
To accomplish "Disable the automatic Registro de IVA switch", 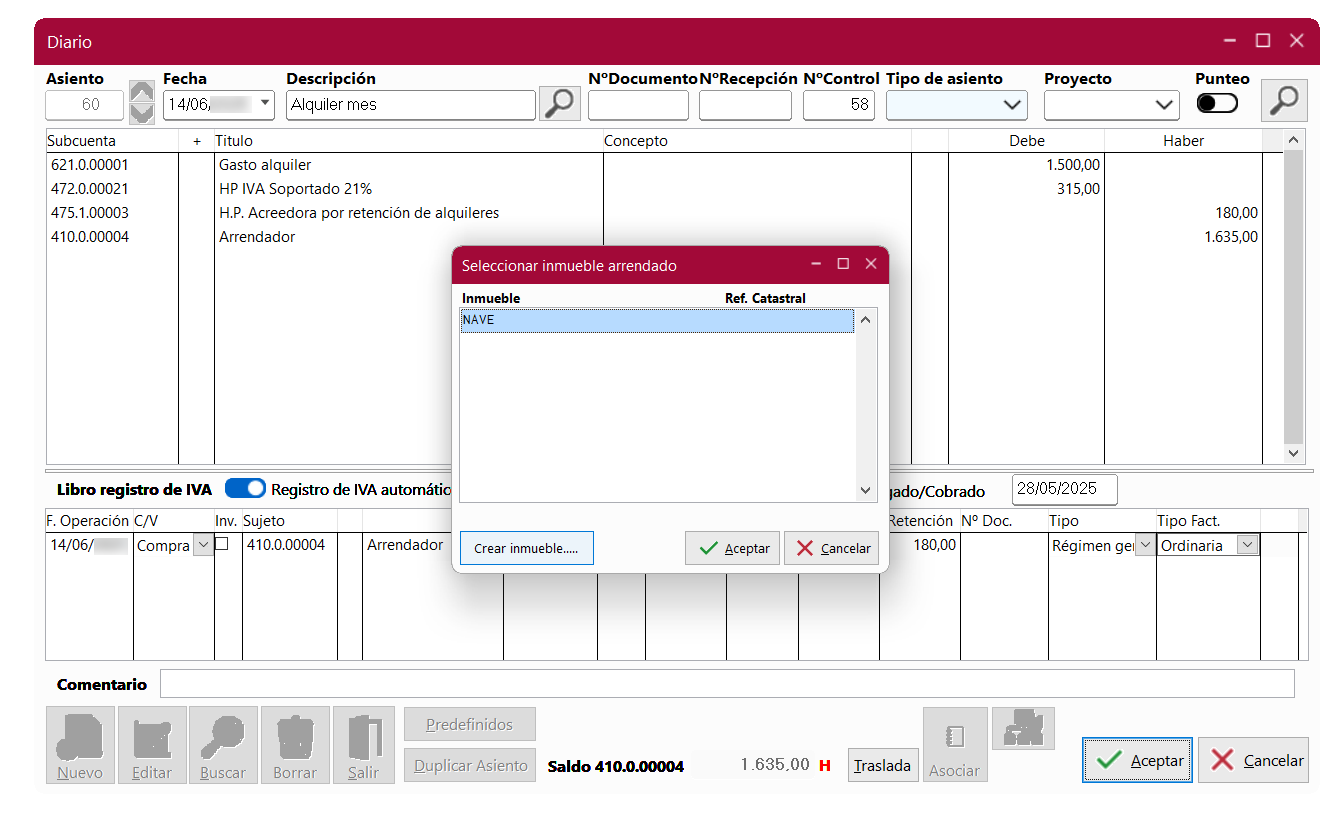I will [x=245, y=489].
